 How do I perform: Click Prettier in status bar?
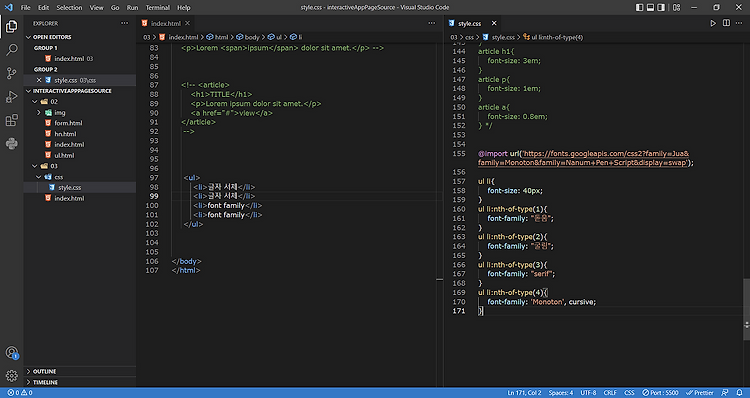pos(700,393)
